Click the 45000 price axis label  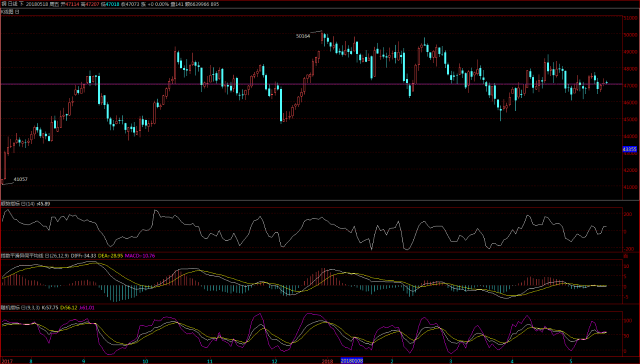pos(630,120)
